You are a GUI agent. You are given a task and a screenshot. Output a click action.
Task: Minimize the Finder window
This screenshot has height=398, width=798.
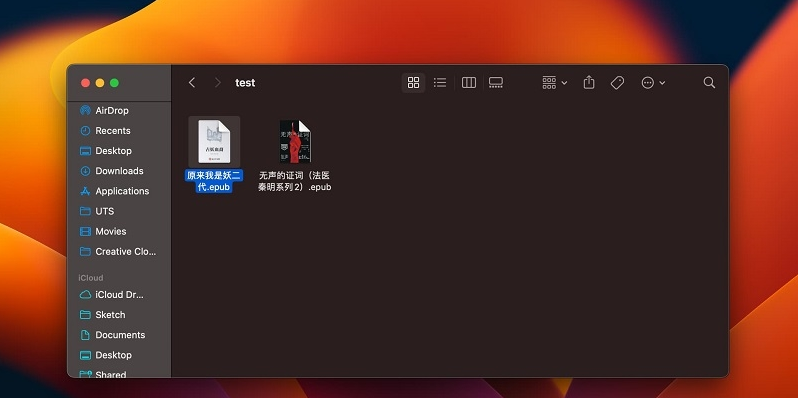click(x=100, y=82)
